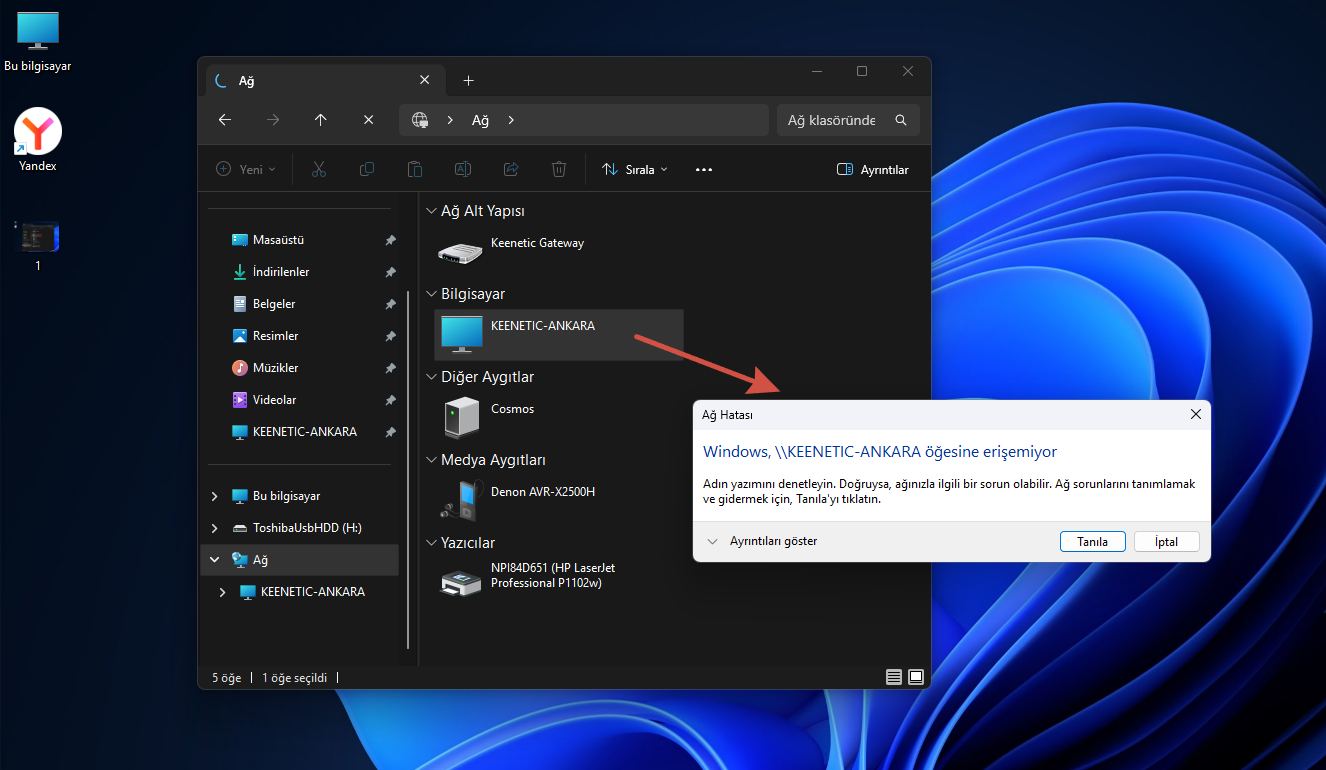Select KEENETIC-ANKARA computer icon in list
Image resolution: width=1326 pixels, height=770 pixels.
pyautogui.click(x=461, y=334)
